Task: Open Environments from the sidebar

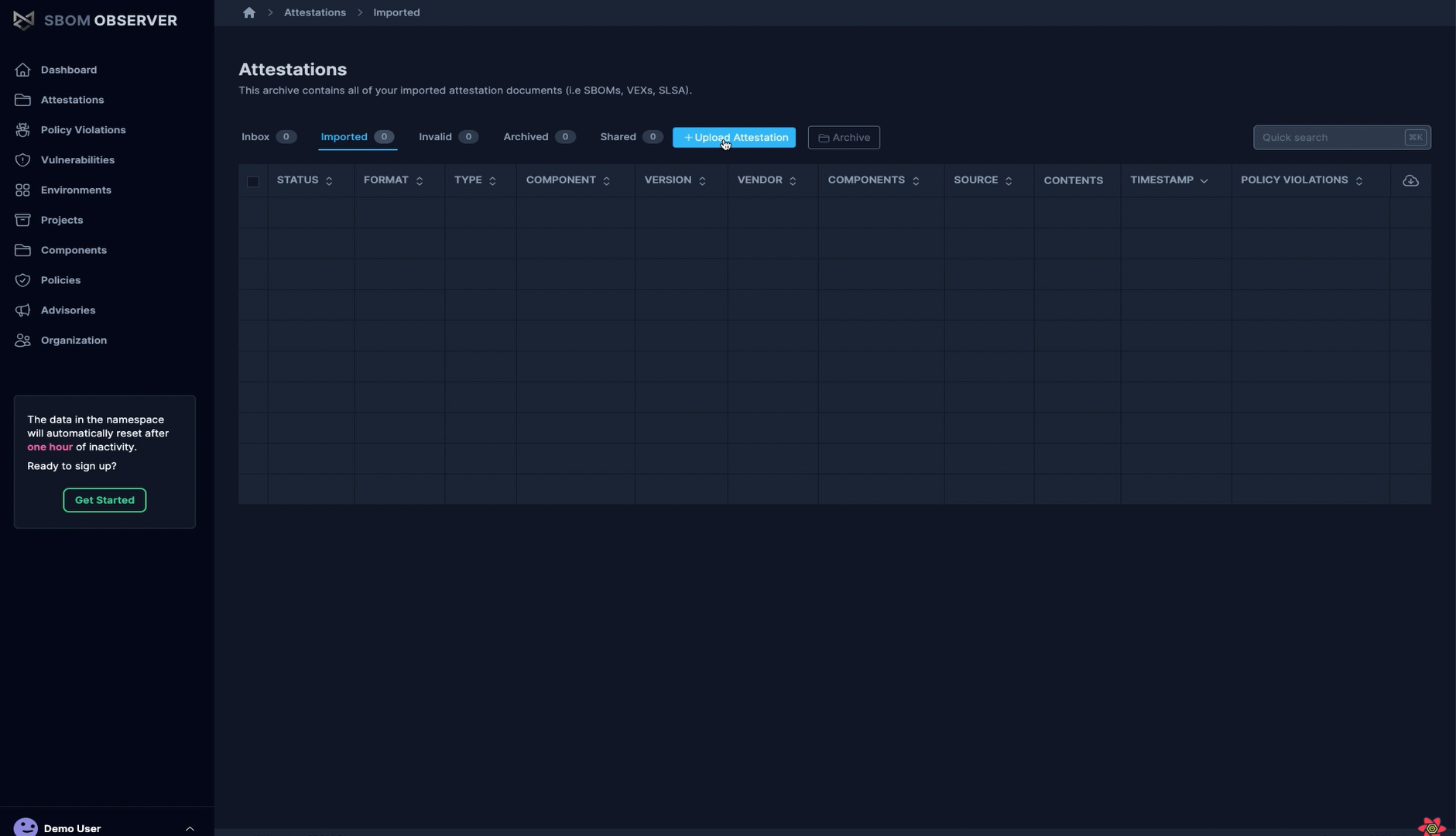Action: tap(76, 190)
